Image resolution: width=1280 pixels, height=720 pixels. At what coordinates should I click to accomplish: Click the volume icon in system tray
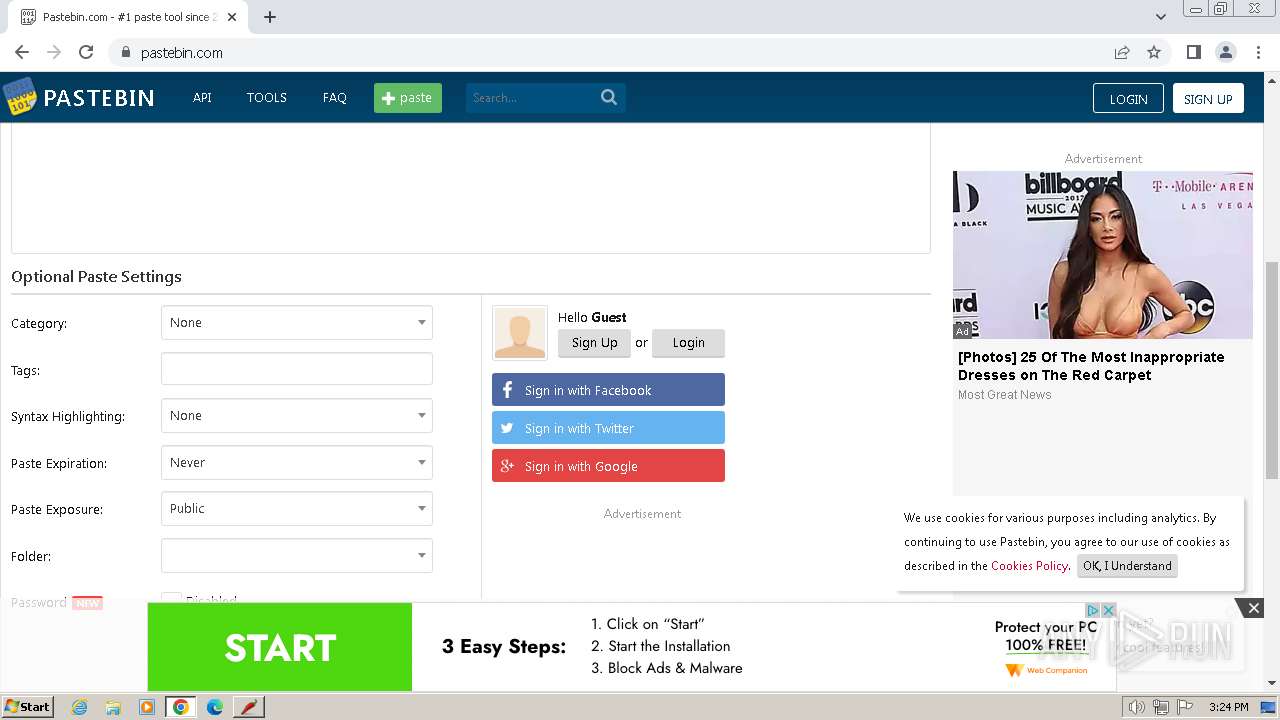1137,707
